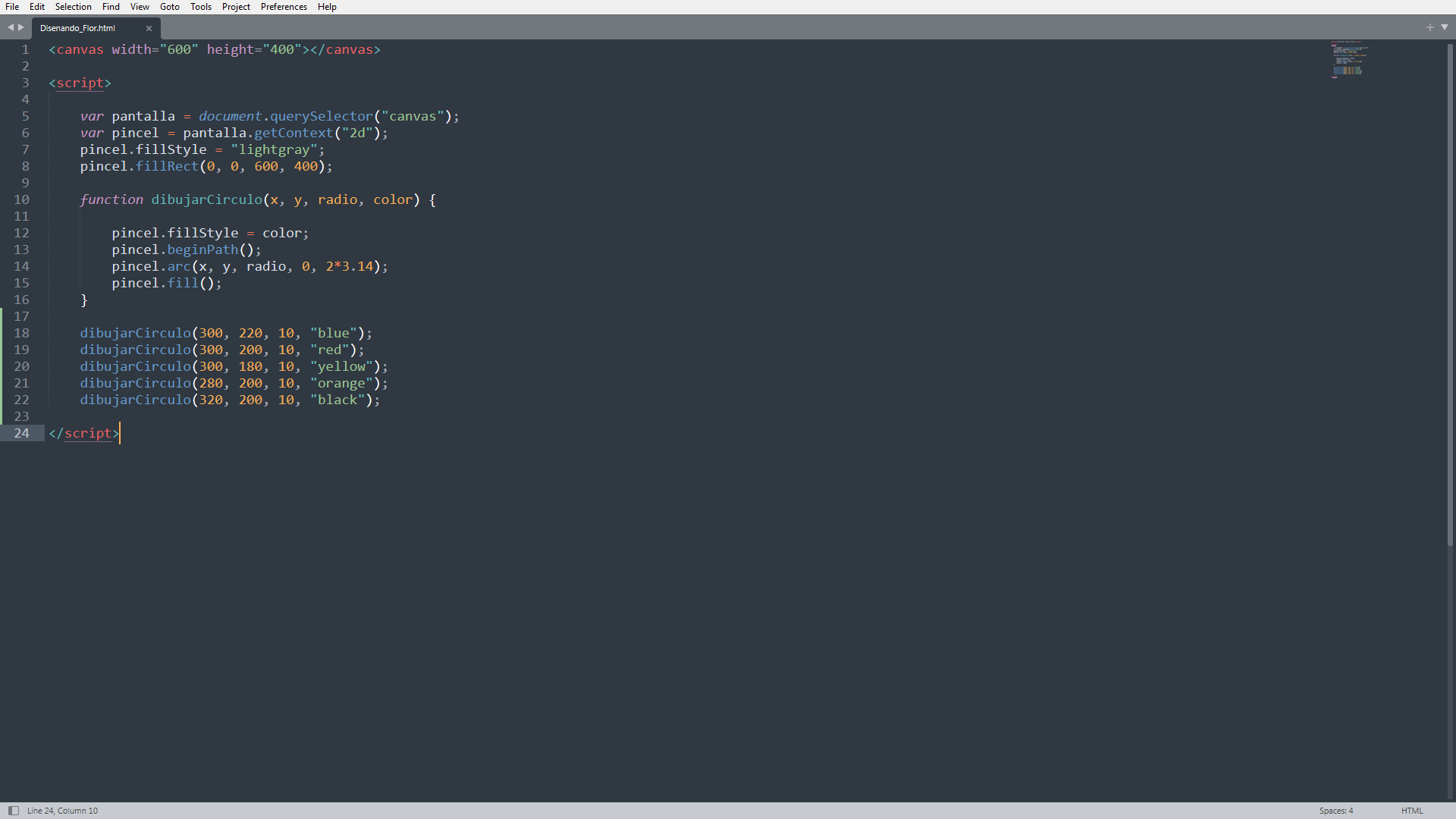Image resolution: width=1456 pixels, height=819 pixels.
Task: Open the Help menu
Action: [327, 7]
